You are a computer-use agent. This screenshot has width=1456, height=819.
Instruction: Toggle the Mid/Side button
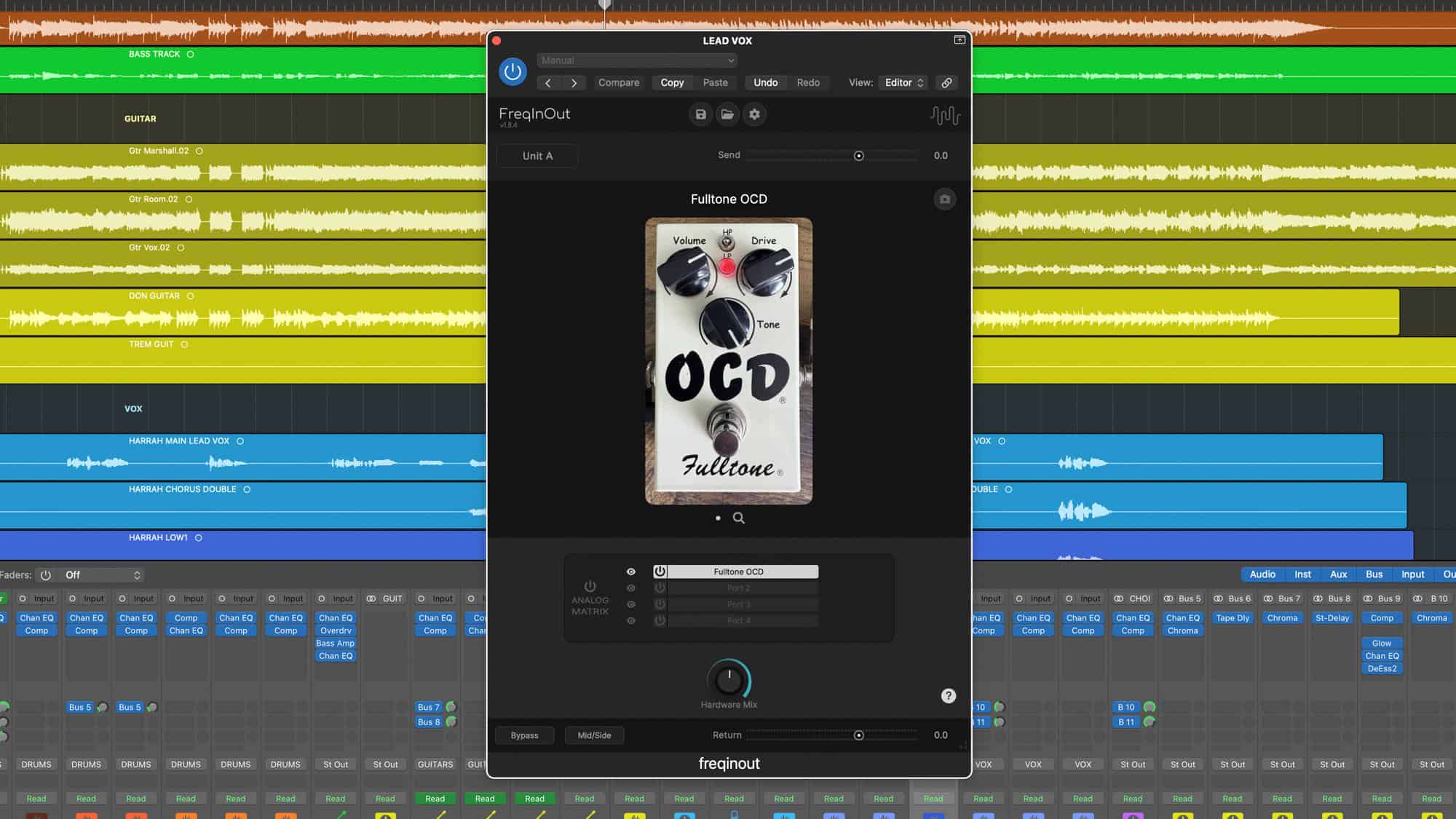(x=594, y=735)
